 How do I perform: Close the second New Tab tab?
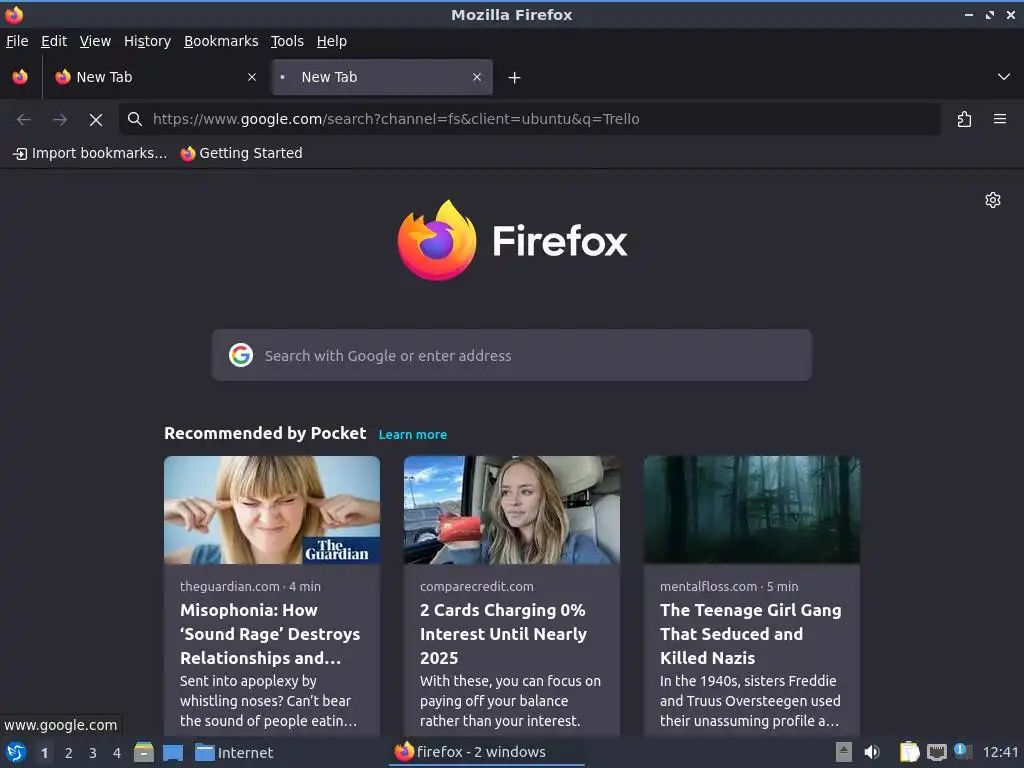(x=477, y=77)
